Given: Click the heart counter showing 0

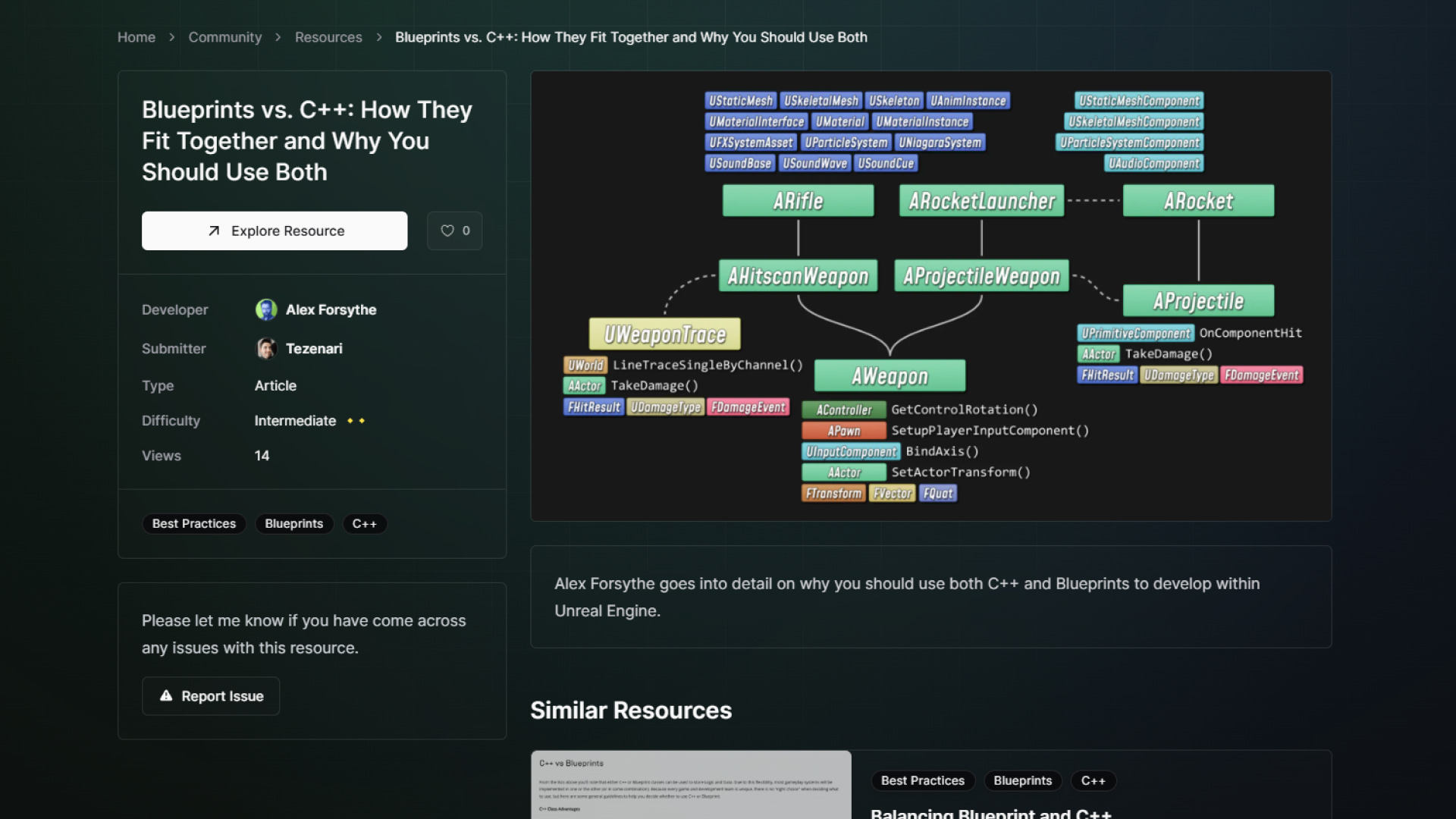Looking at the screenshot, I should click(465, 231).
